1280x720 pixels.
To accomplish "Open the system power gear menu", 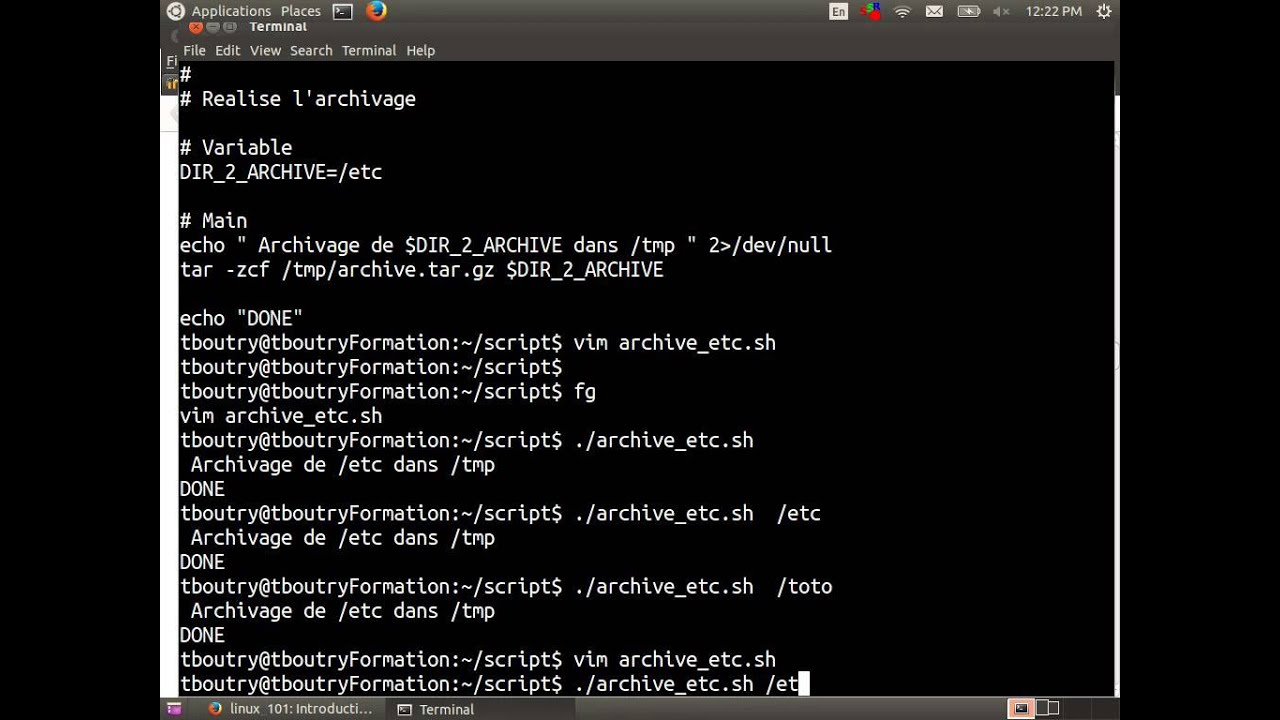I will click(x=1104, y=11).
